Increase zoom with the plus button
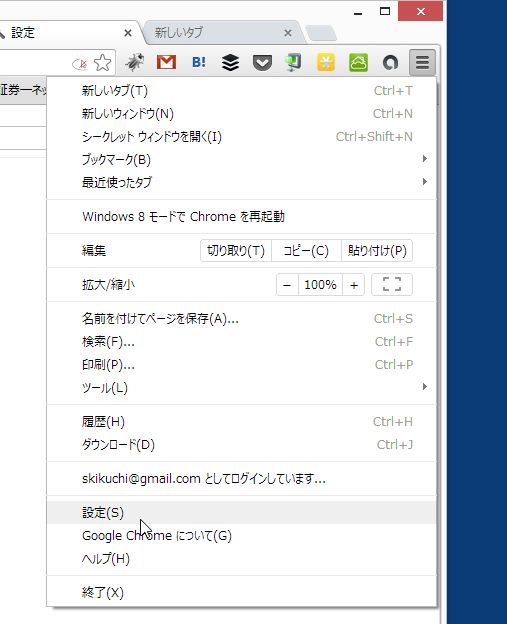Screen dimensions: 507x624 point(353,285)
